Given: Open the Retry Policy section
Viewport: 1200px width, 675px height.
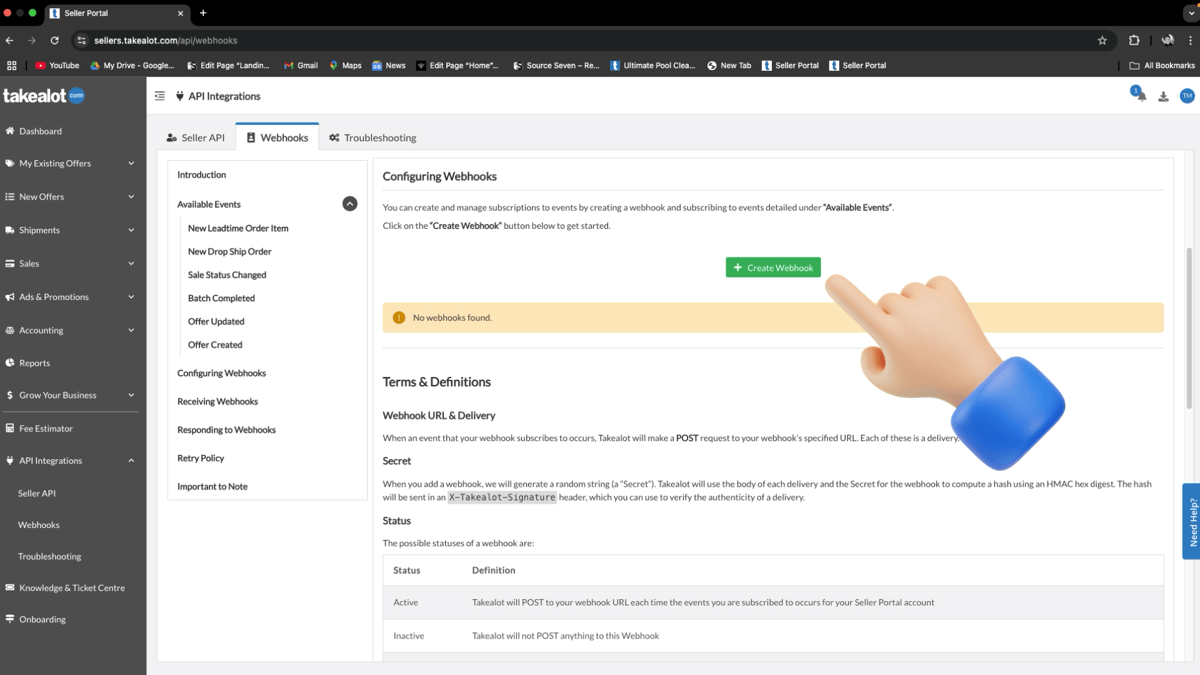Looking at the screenshot, I should pos(201,458).
